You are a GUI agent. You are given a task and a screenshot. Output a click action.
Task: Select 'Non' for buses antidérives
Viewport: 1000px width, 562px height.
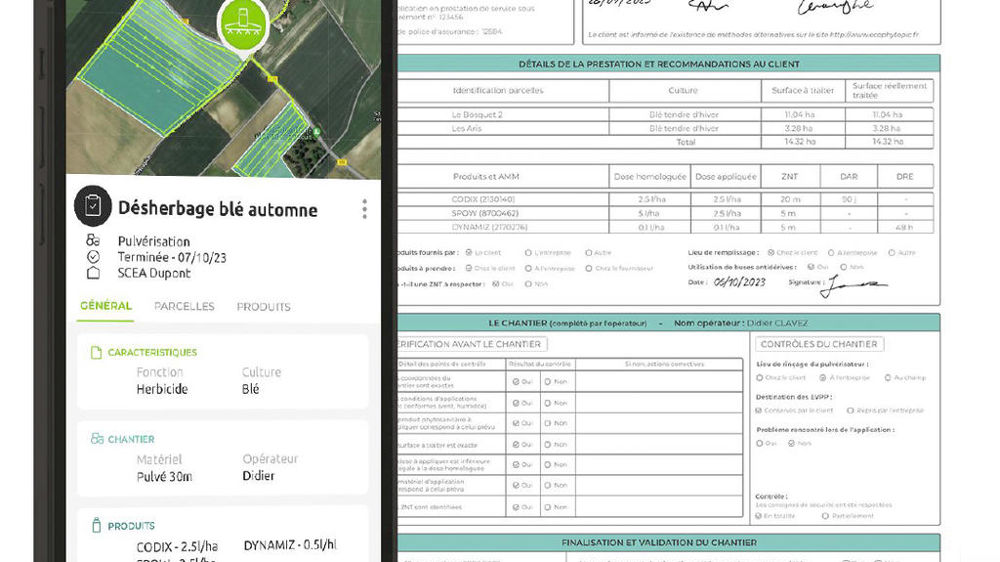[843, 267]
